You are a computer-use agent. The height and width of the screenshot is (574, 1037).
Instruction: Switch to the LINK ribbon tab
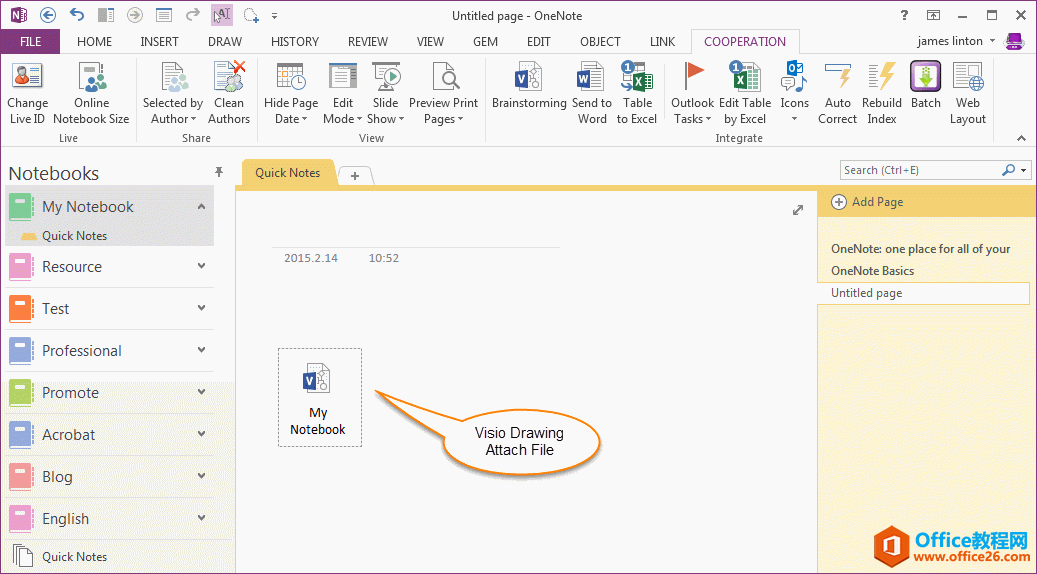(x=662, y=42)
